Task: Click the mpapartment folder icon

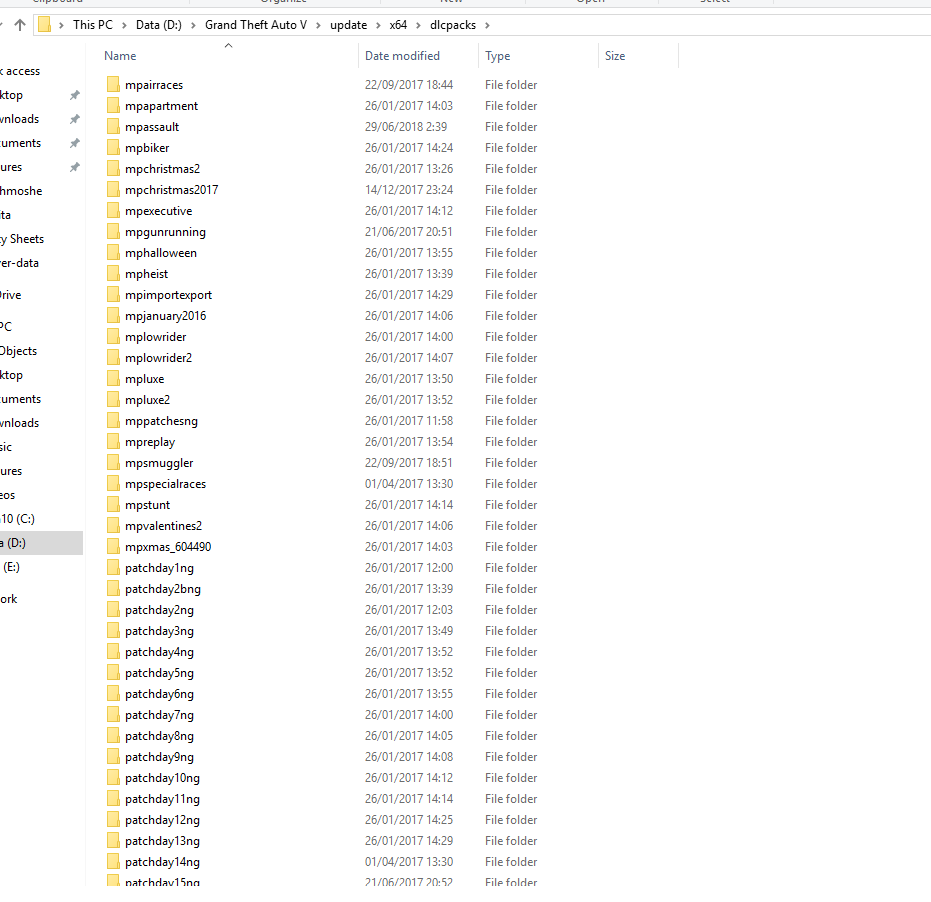Action: point(113,106)
